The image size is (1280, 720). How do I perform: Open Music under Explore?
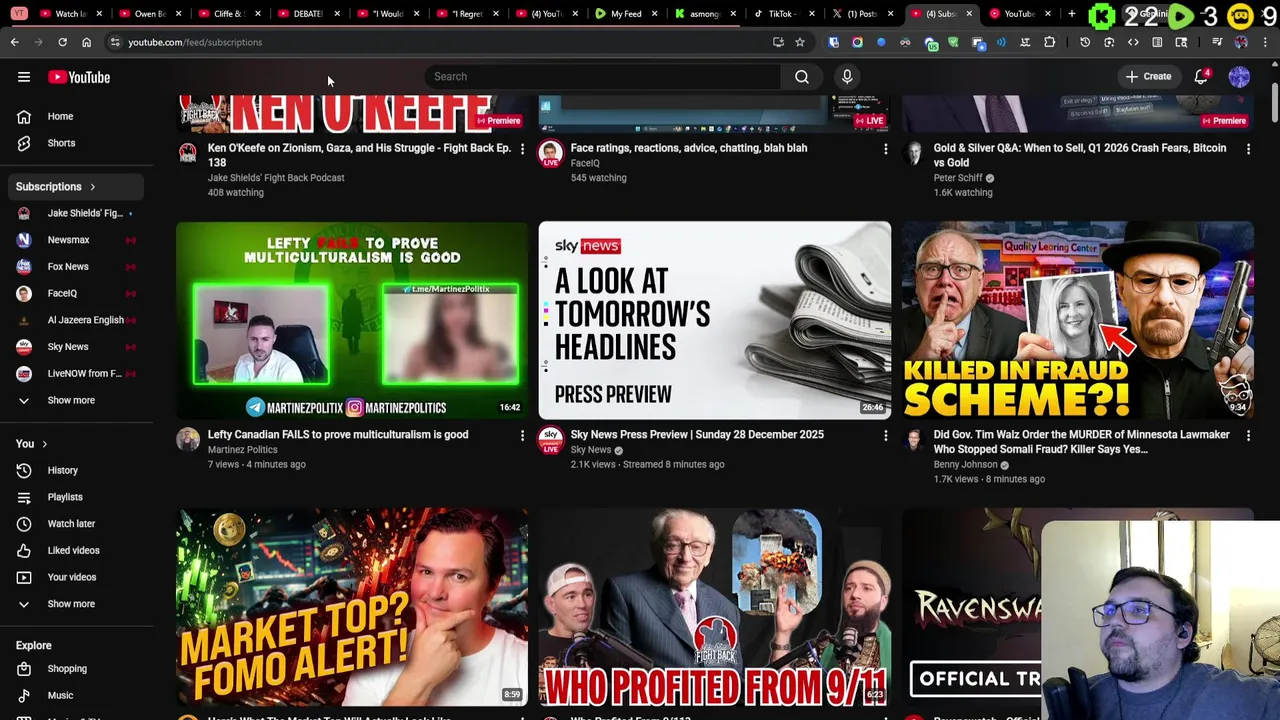[77, 695]
